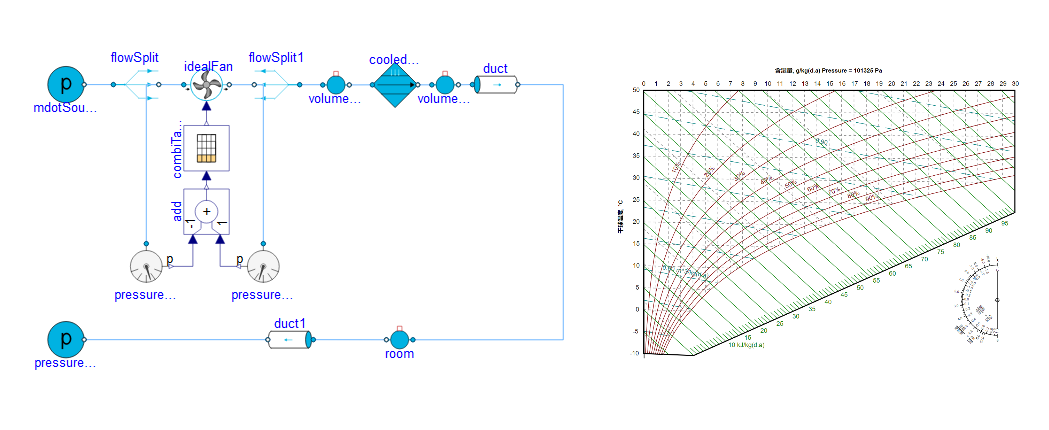Click the bottom-left pressure source block
This screenshot has width=1049, height=430.
(x=66, y=339)
